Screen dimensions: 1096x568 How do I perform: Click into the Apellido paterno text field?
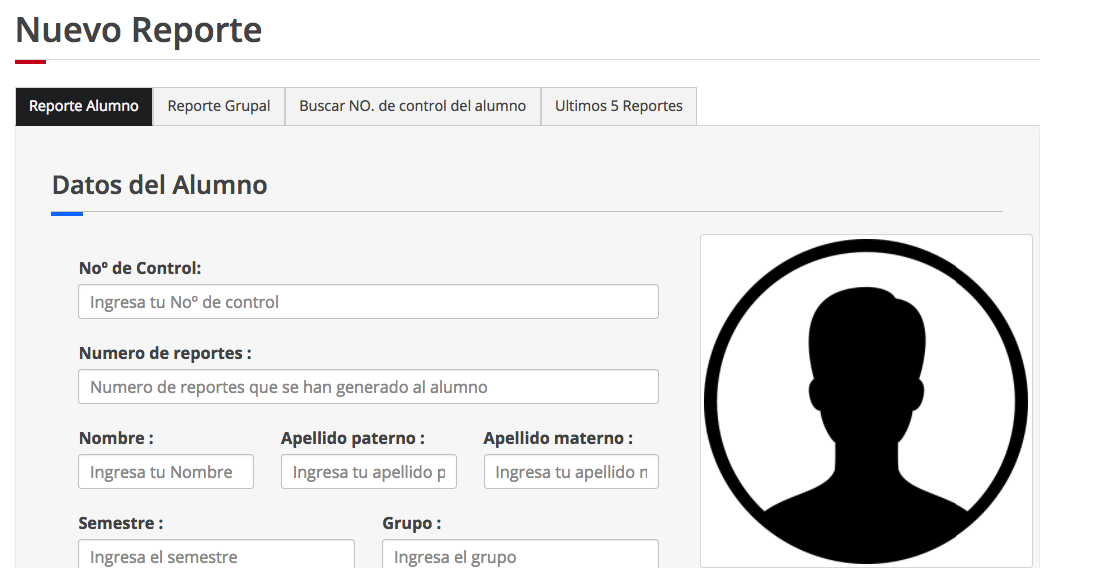pyautogui.click(x=368, y=472)
